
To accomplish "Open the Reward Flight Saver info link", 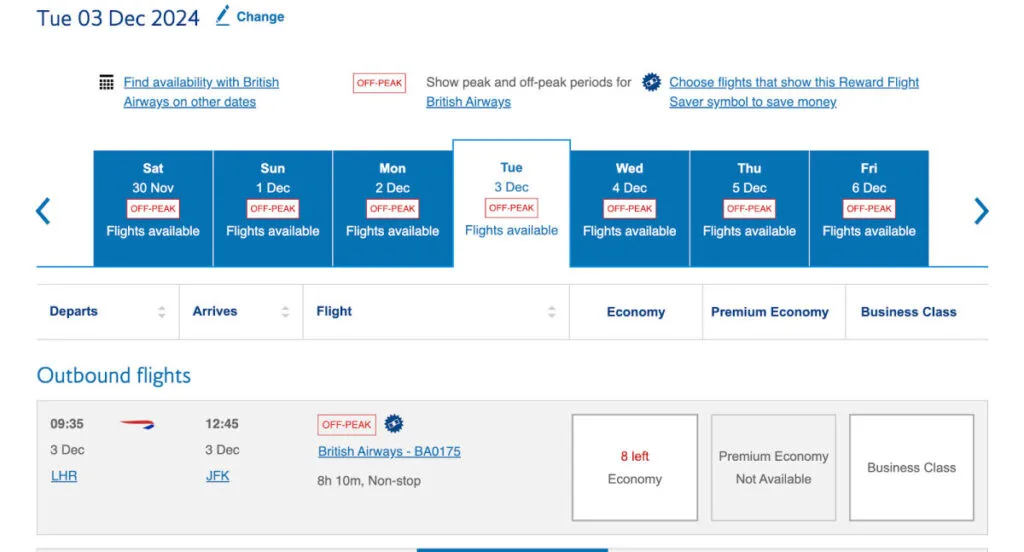I will 793,92.
